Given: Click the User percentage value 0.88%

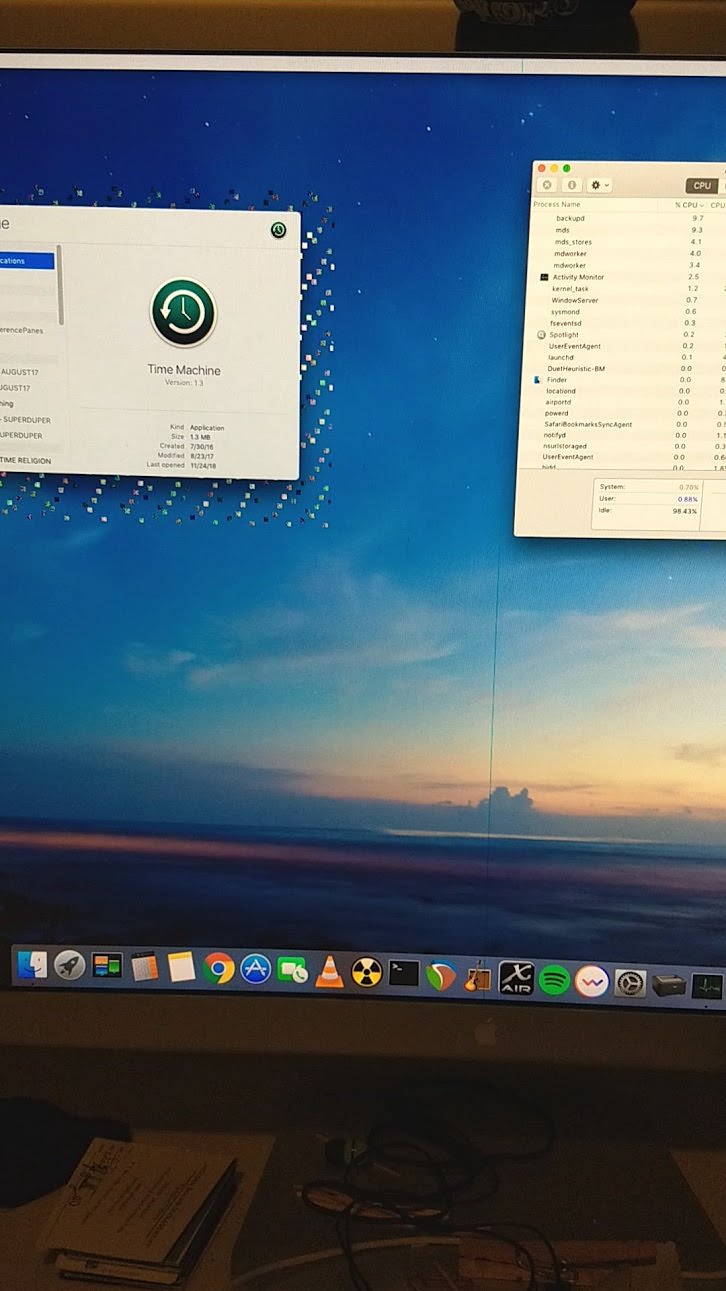Looking at the screenshot, I should pos(688,499).
